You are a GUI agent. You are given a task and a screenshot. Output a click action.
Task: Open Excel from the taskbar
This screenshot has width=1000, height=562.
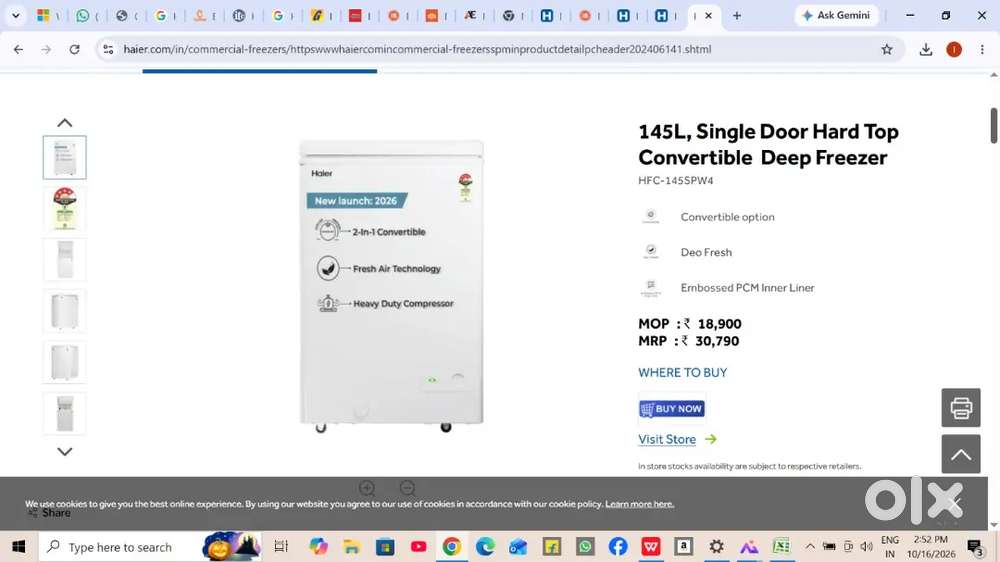[781, 547]
